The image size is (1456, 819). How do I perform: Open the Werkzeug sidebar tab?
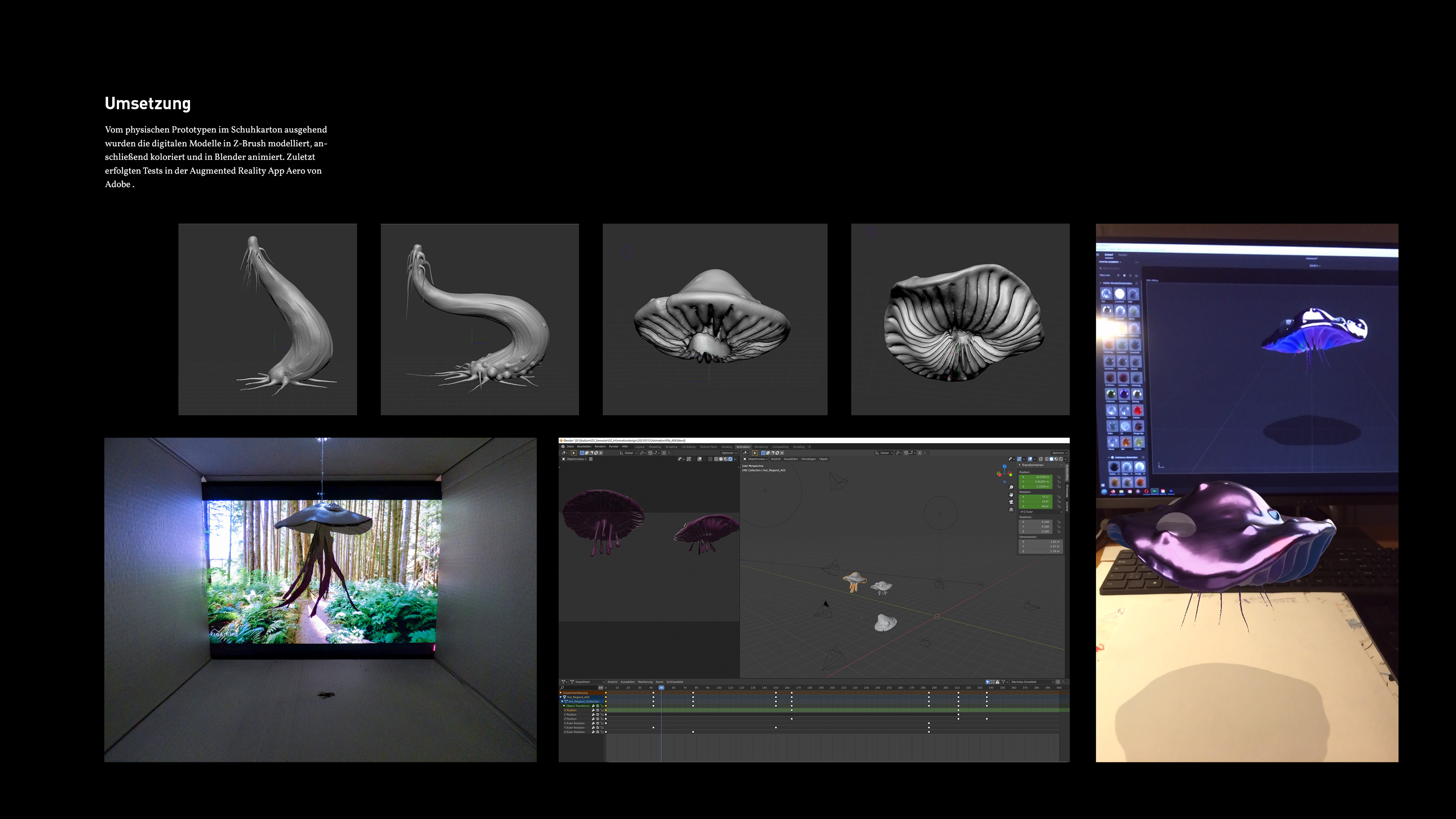1067,491
